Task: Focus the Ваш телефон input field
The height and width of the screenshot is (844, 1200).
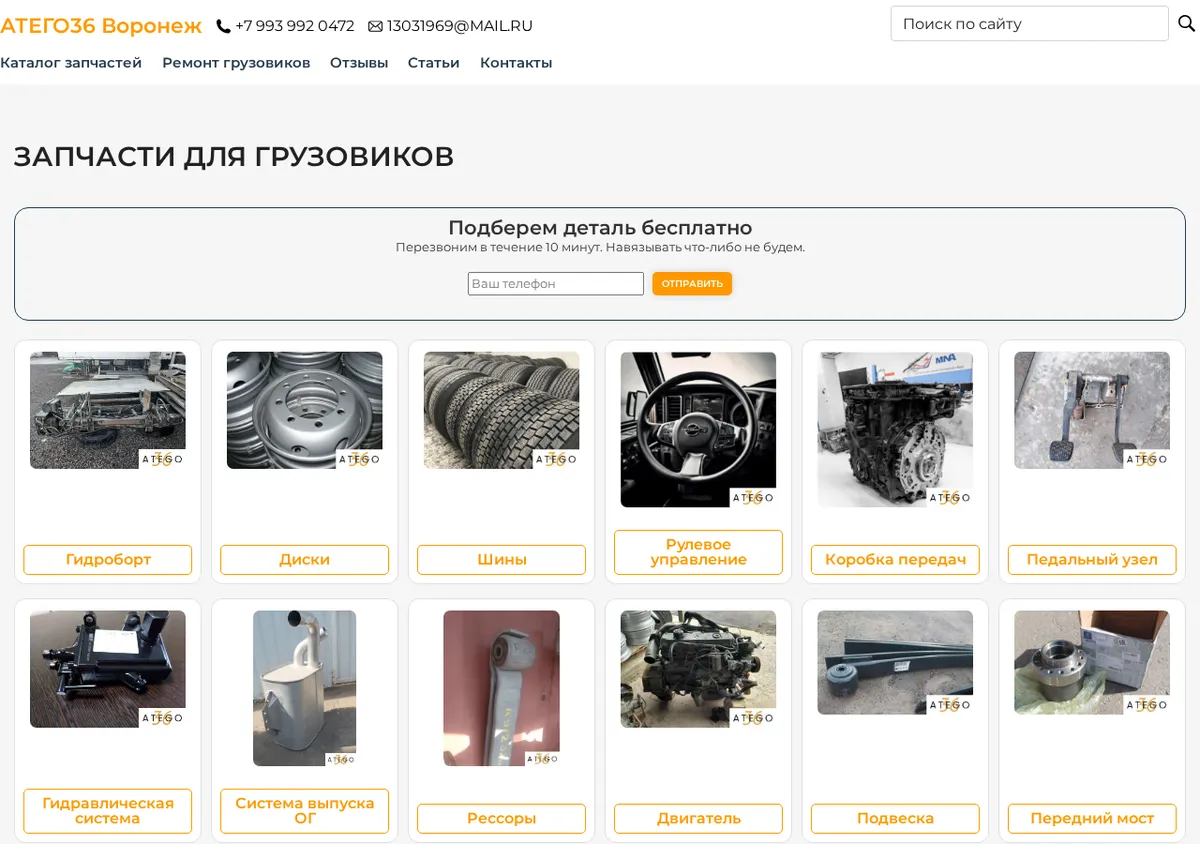Action: point(556,284)
